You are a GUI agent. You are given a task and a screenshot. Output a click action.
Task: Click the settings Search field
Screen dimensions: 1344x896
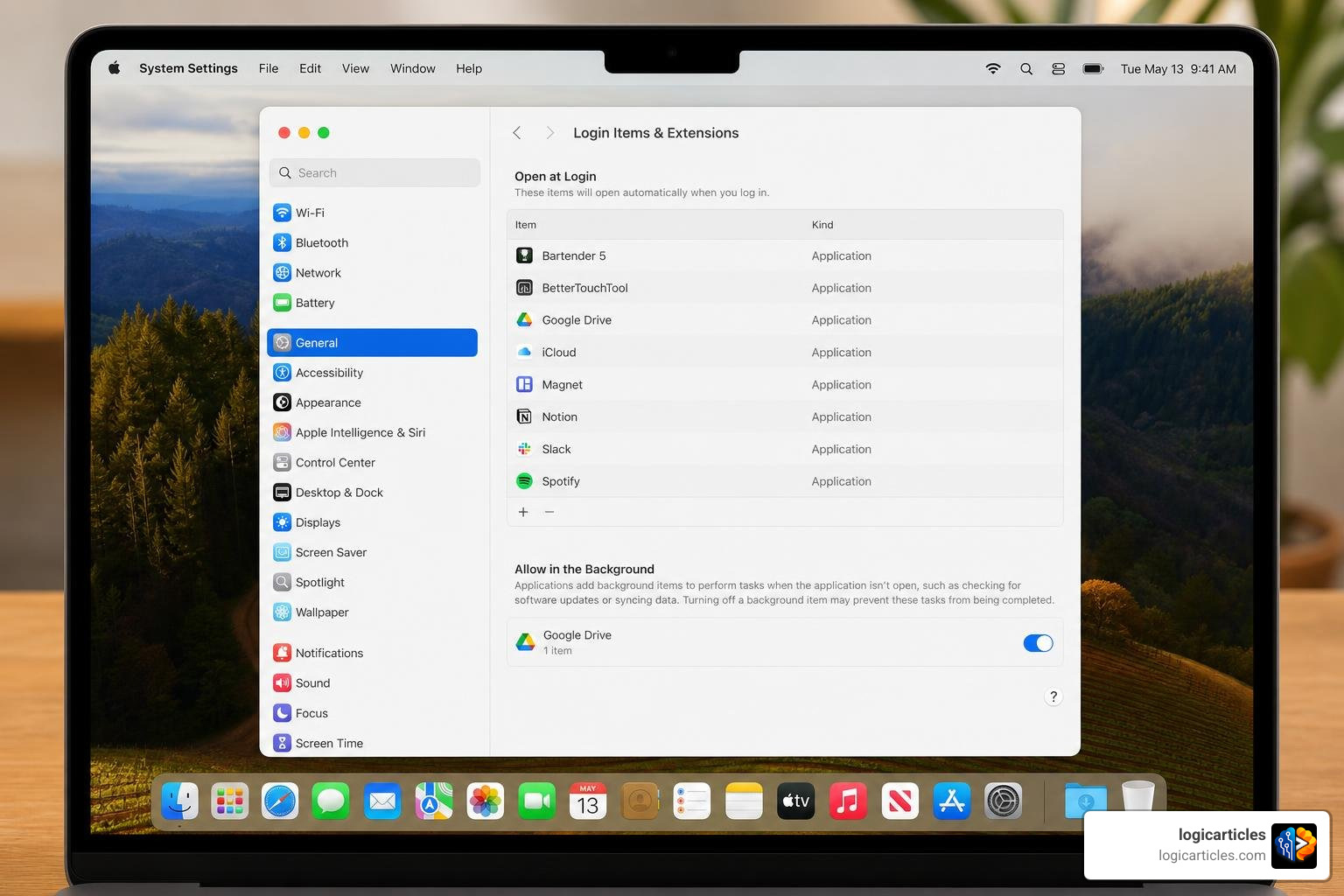374,173
